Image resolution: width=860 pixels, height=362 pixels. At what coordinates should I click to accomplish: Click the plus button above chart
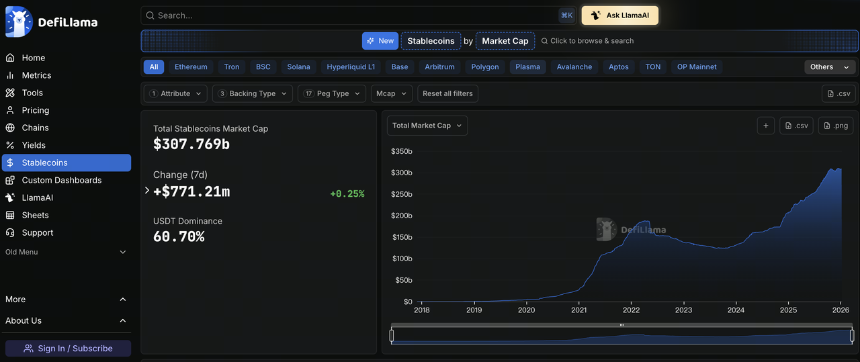coord(766,126)
